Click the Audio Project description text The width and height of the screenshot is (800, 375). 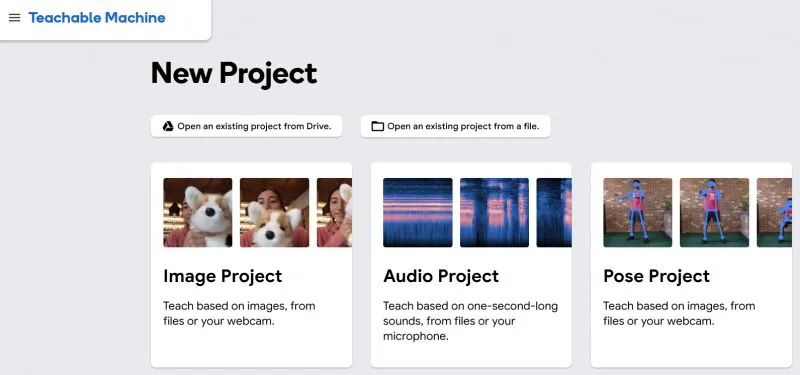click(470, 321)
